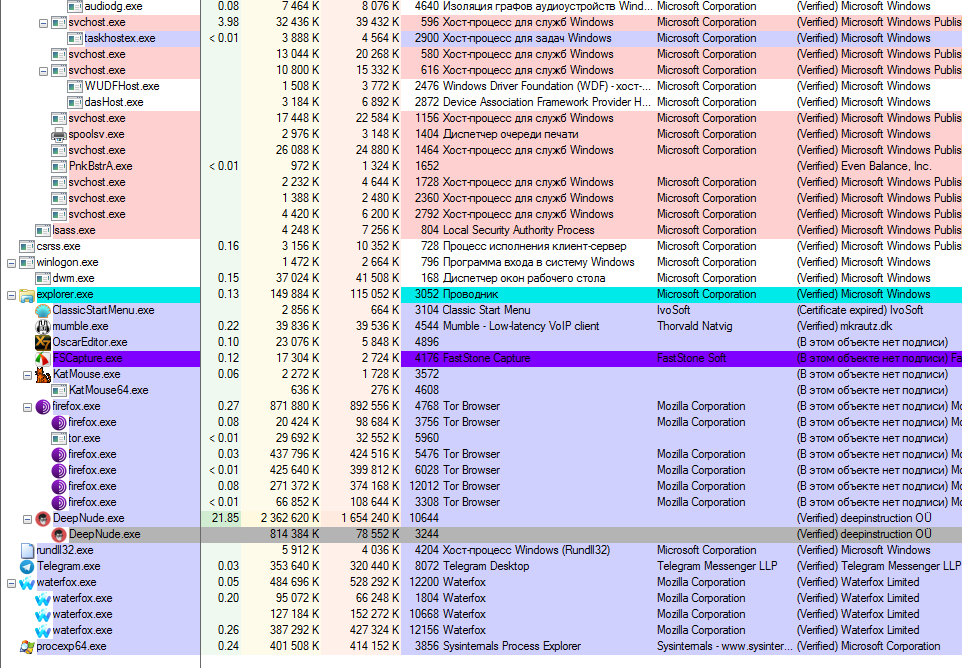962x668 pixels.
Task: Click '(Certificate expired) IvoSoft' signer text
Action: coord(860,310)
